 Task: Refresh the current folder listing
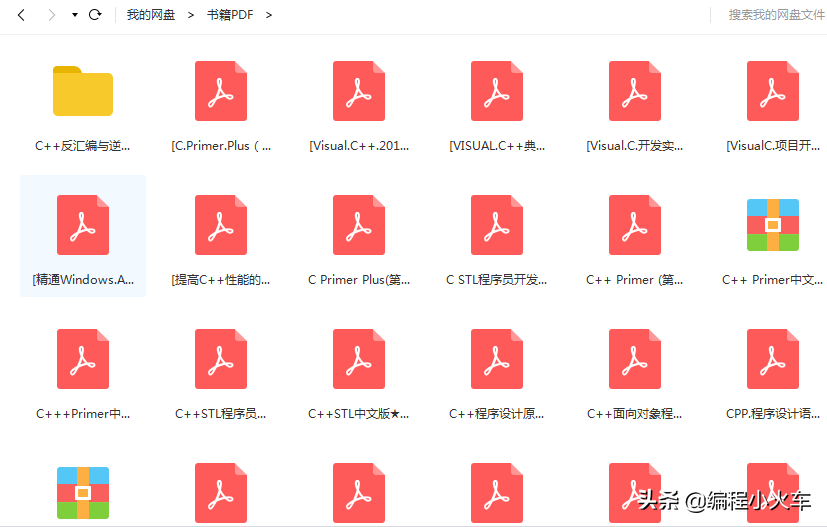95,15
